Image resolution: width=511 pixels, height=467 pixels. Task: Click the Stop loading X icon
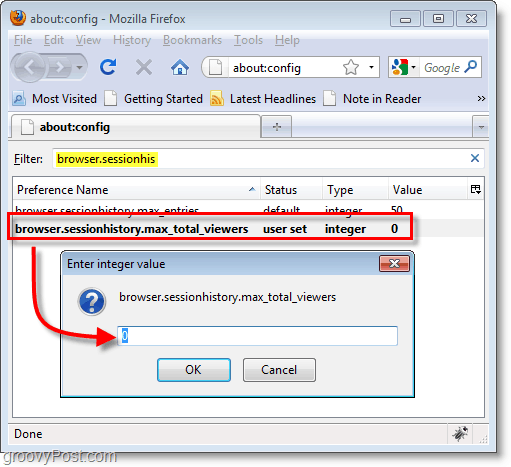click(x=144, y=67)
